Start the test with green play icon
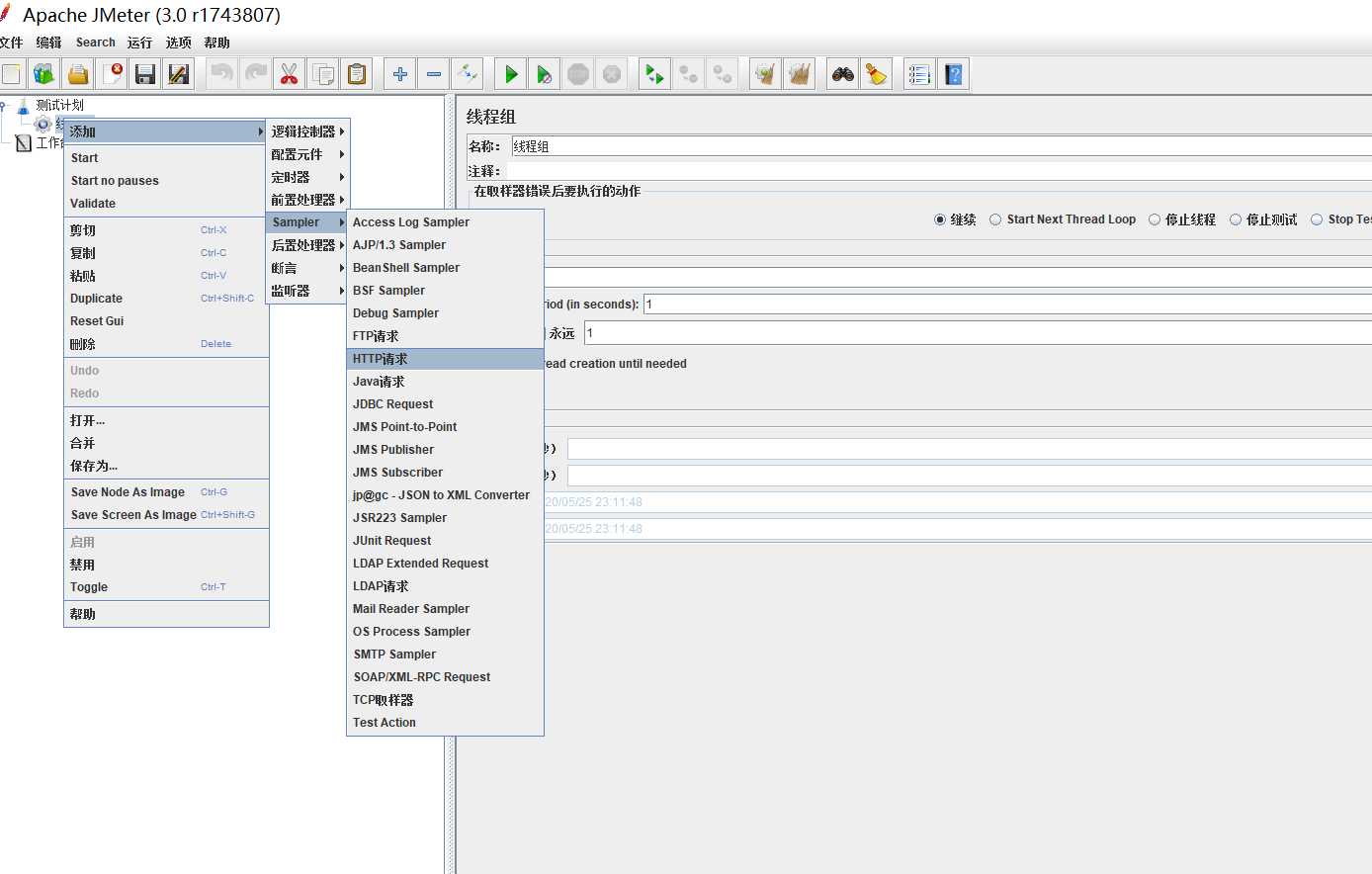The width and height of the screenshot is (1372, 874). tap(511, 74)
